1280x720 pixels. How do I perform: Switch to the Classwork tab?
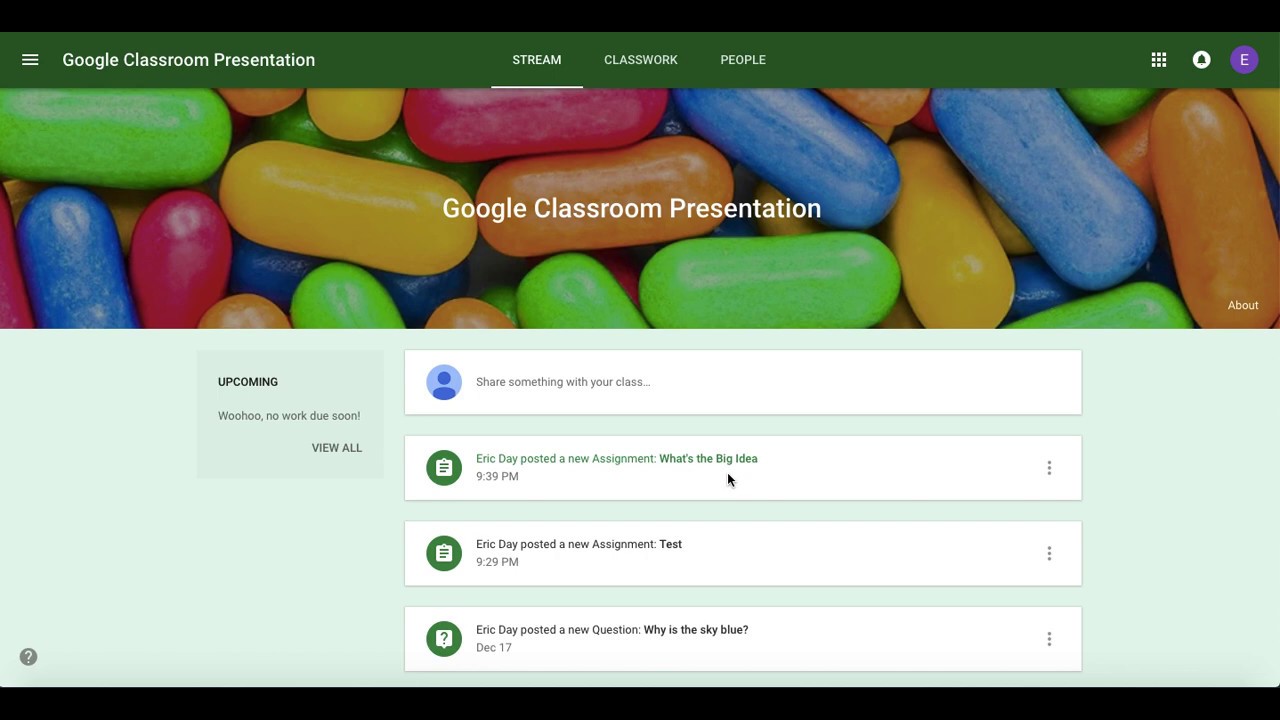[x=641, y=60]
